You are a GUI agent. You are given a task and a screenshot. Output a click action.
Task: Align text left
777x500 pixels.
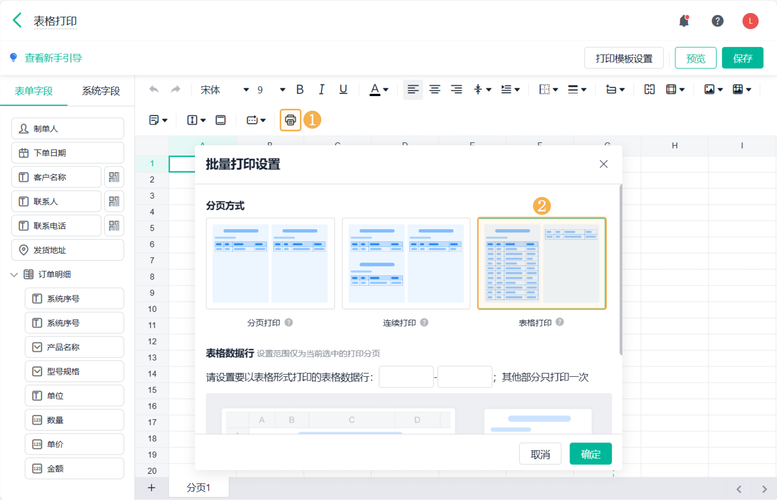point(413,89)
